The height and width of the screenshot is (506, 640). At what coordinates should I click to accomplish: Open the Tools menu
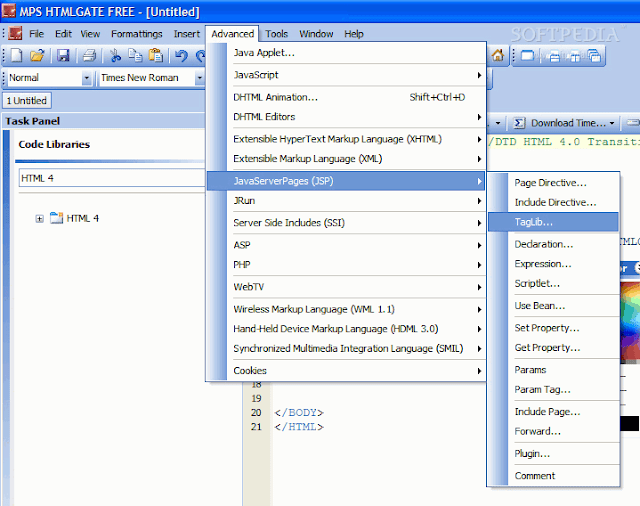point(276,34)
